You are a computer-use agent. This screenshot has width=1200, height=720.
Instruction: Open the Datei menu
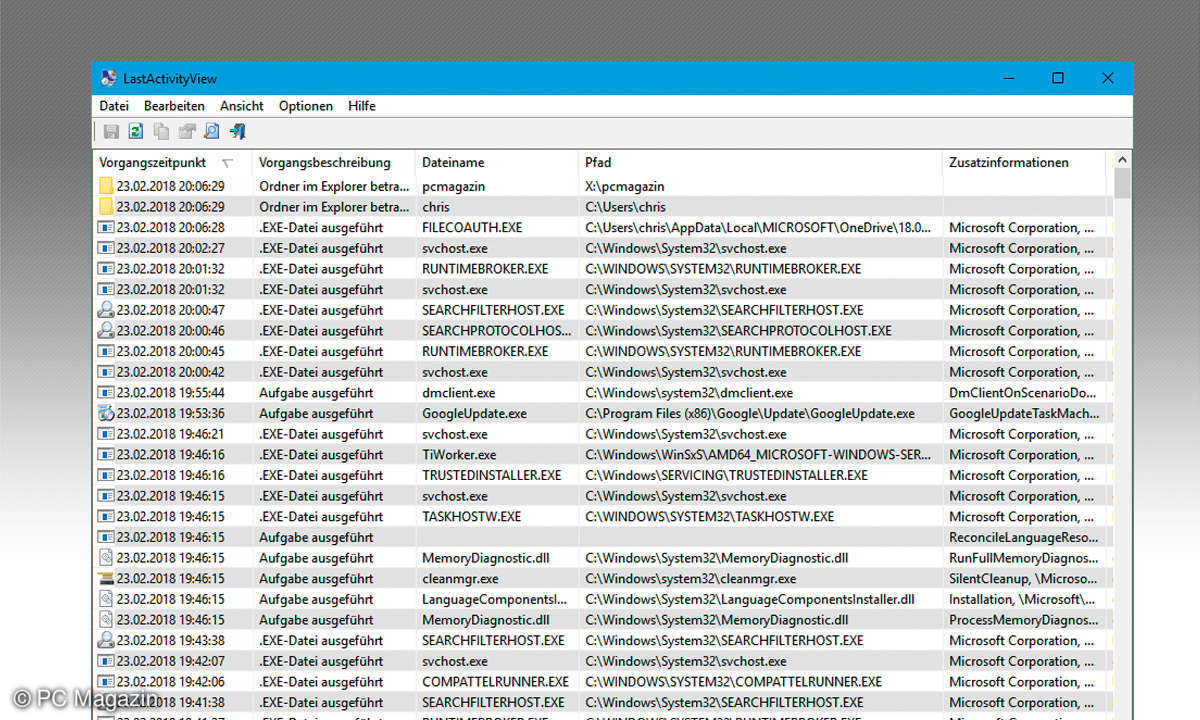(x=114, y=105)
